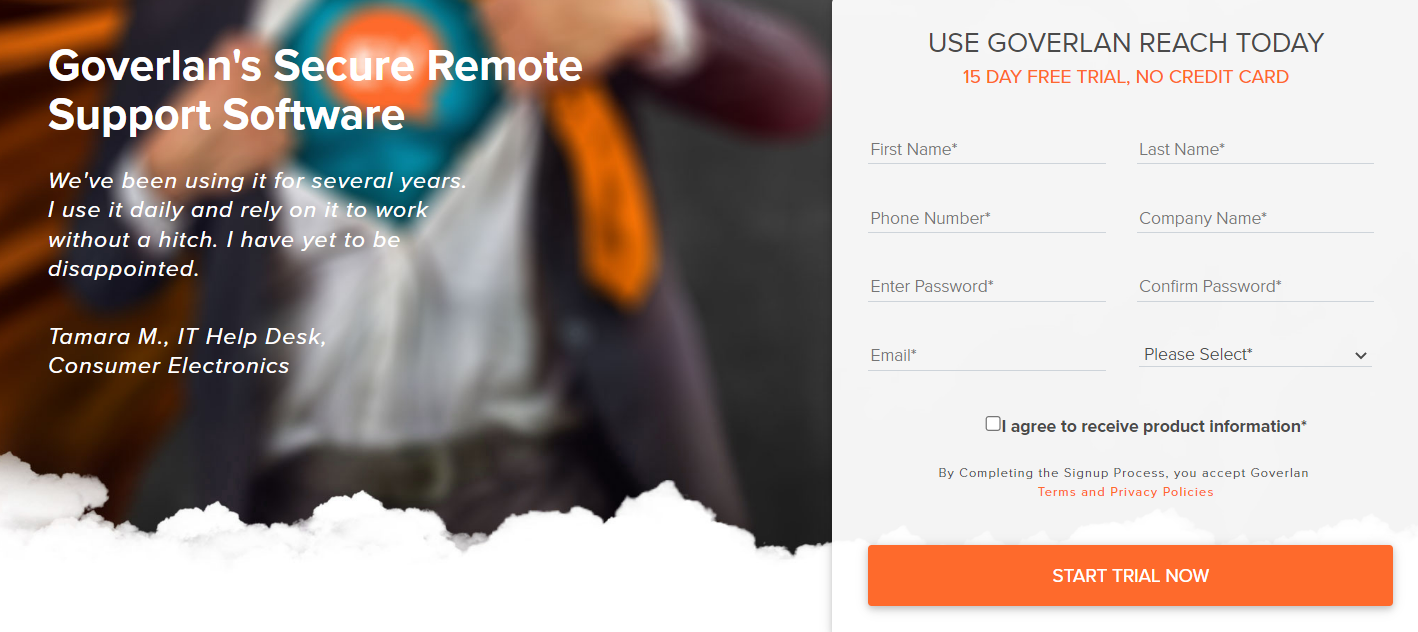Click the START TRIAL NOW button
This screenshot has width=1418, height=632.
click(x=1130, y=575)
